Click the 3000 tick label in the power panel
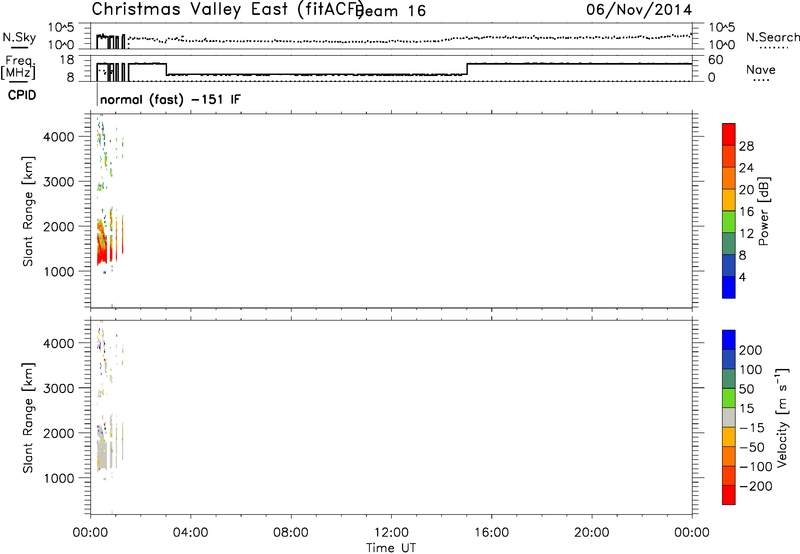The height and width of the screenshot is (554, 800). coord(59,182)
